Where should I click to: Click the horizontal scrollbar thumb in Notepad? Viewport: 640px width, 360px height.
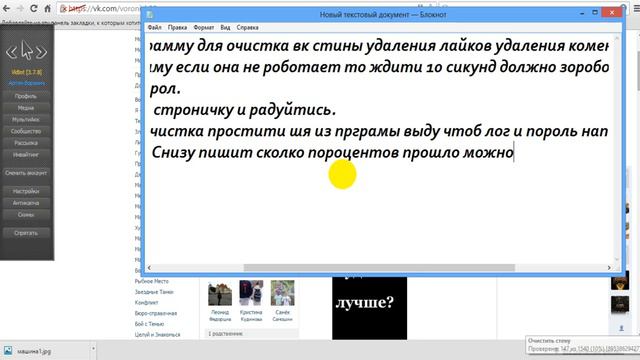point(379,268)
